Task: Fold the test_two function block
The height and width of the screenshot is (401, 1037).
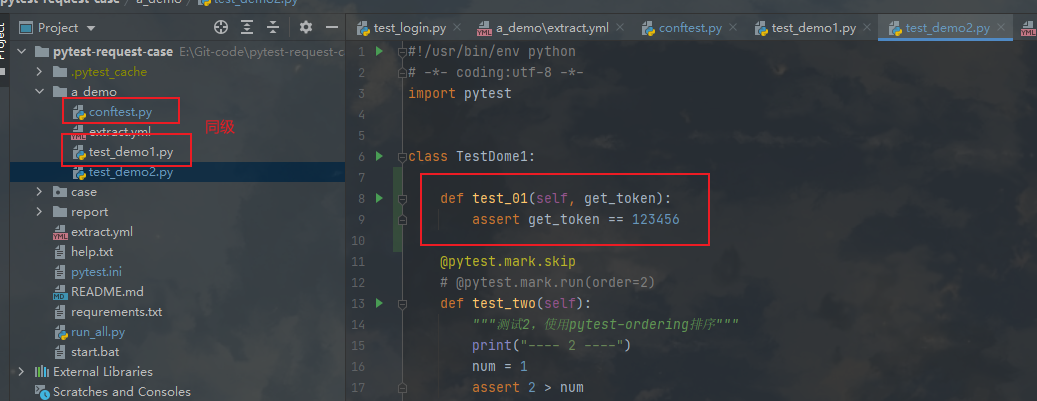Action: 401,304
